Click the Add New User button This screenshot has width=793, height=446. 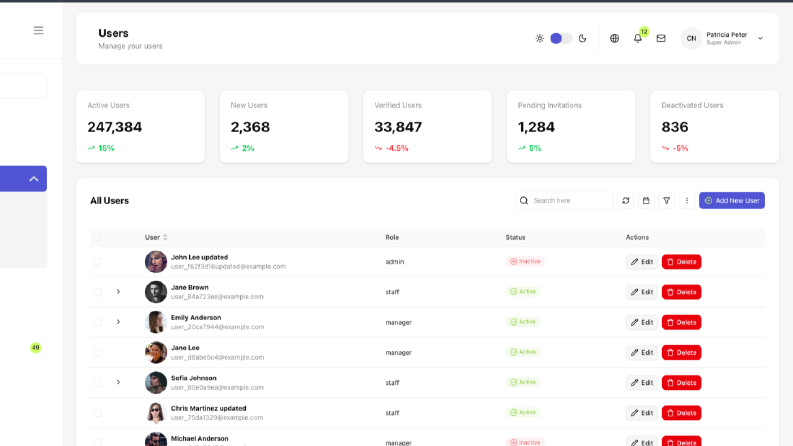(732, 201)
